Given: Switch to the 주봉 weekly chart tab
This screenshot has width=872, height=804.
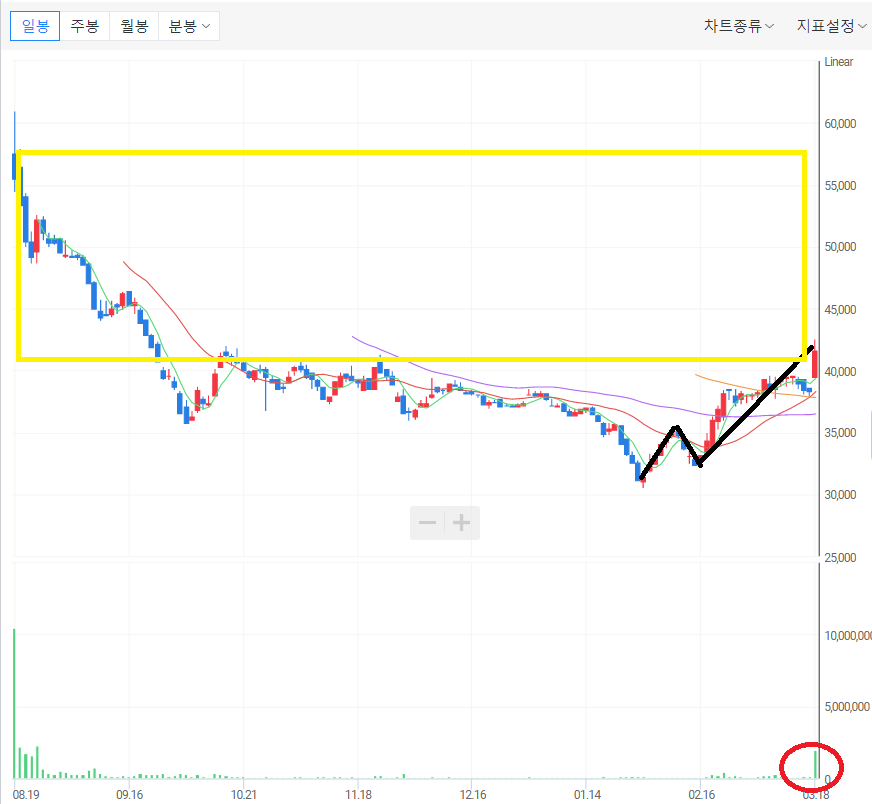Looking at the screenshot, I should pyautogui.click(x=85, y=26).
